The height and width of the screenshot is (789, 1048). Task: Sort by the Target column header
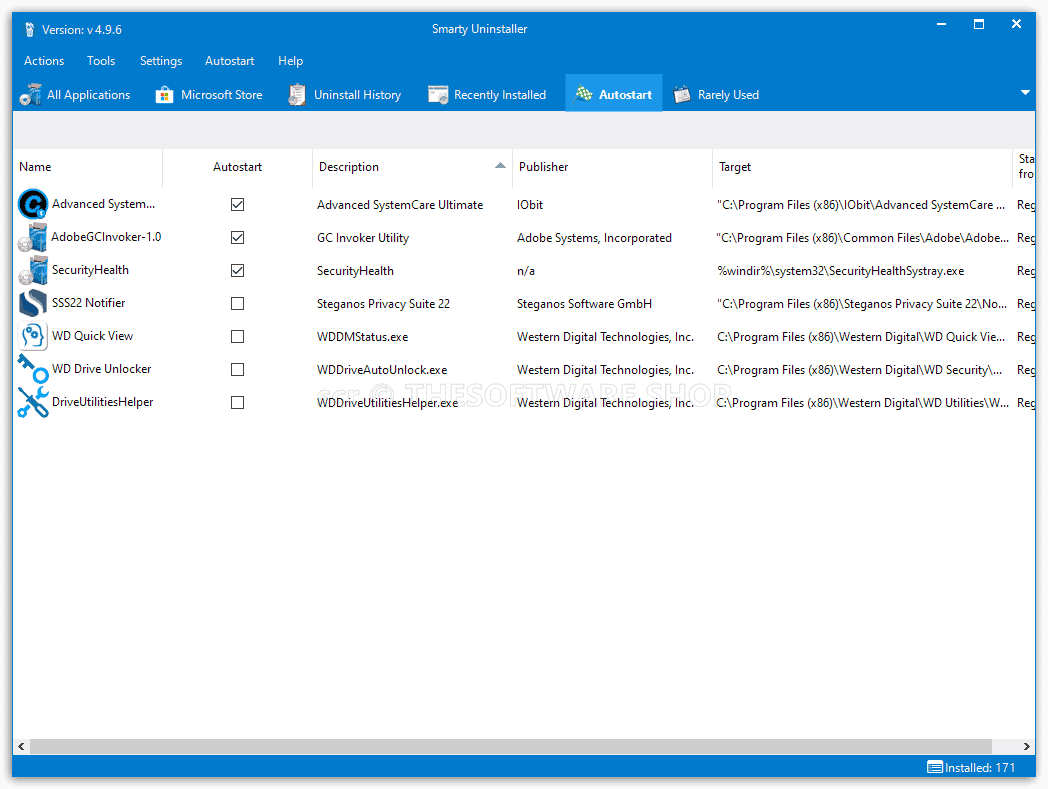click(x=862, y=167)
